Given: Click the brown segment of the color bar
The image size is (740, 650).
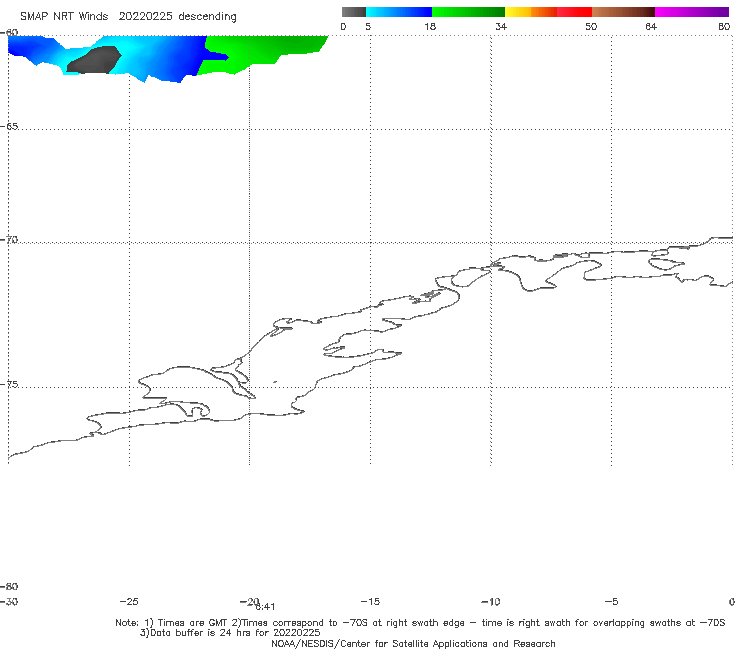Looking at the screenshot, I should (x=623, y=12).
